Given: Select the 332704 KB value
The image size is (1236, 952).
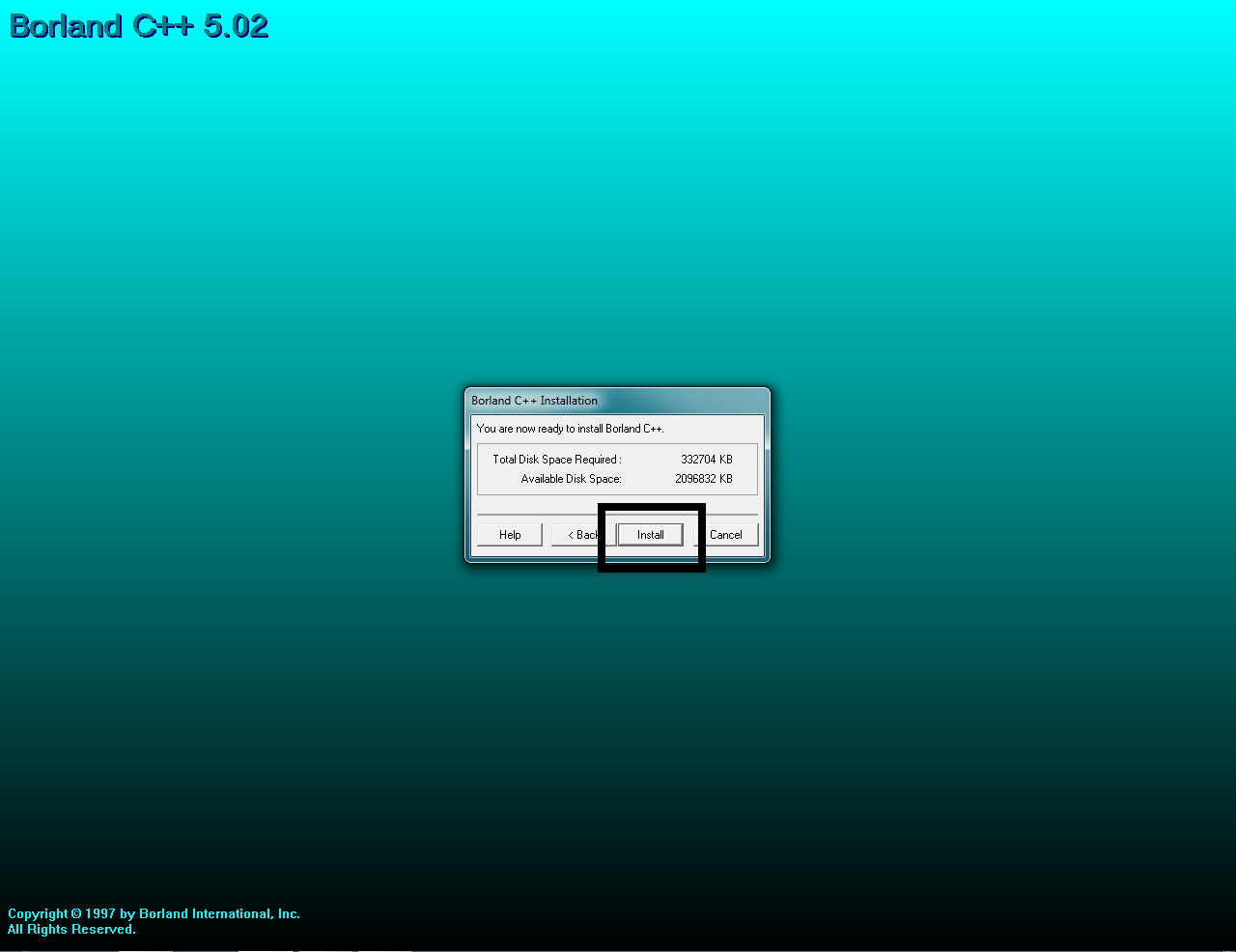Looking at the screenshot, I should [x=707, y=460].
